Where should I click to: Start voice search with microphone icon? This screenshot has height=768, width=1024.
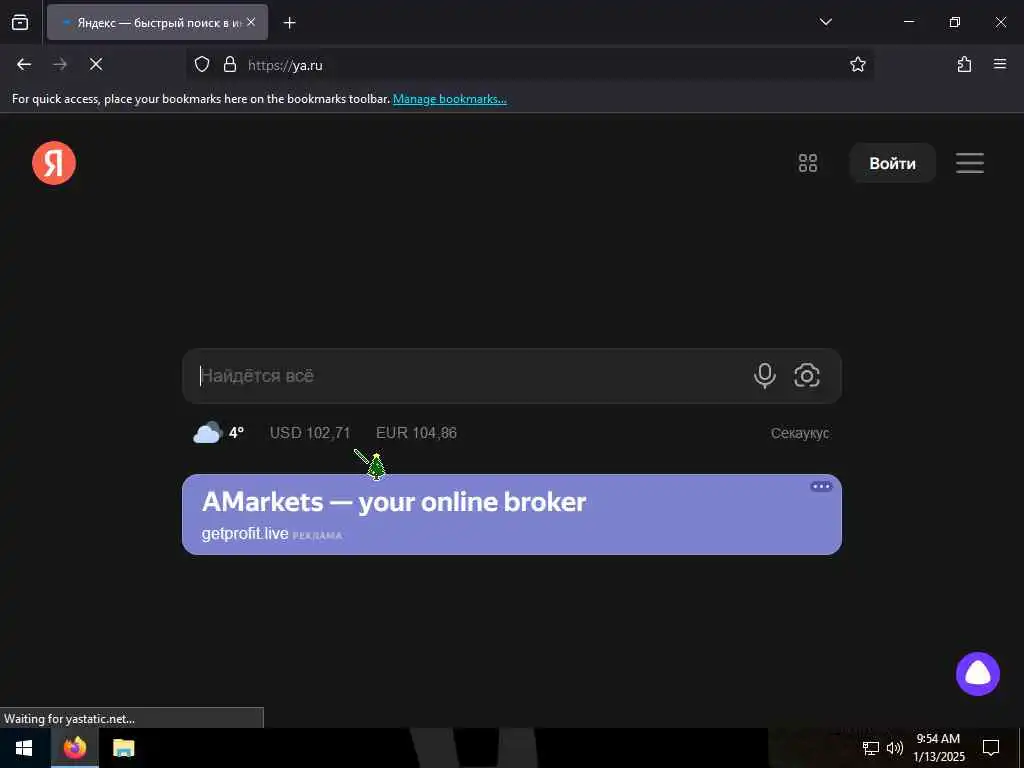tap(765, 376)
